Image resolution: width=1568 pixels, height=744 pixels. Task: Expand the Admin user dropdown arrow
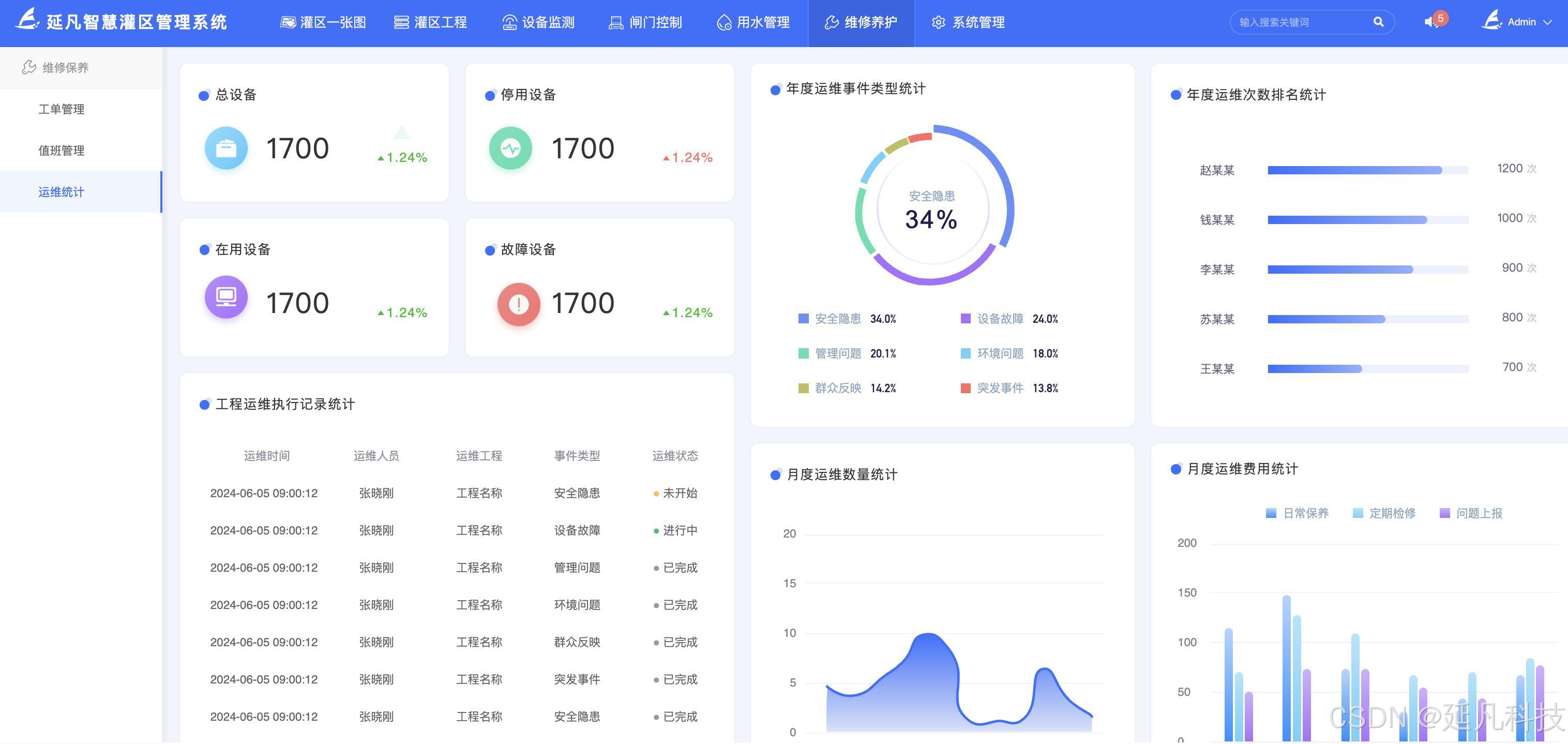pos(1547,22)
